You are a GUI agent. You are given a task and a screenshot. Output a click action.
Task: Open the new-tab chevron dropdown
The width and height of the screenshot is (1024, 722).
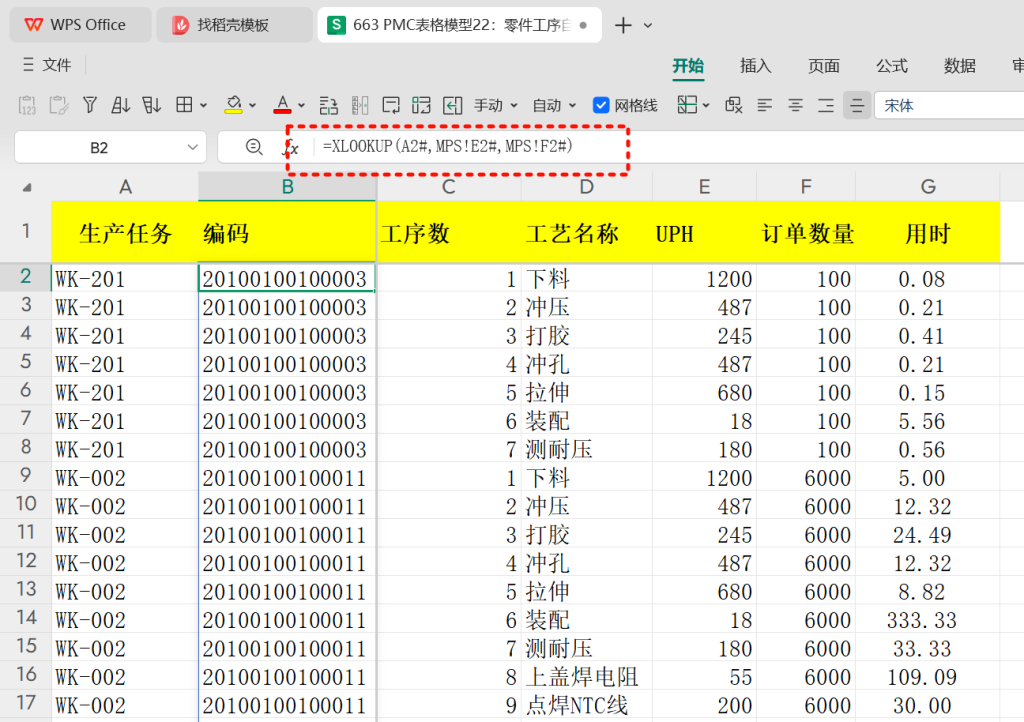pyautogui.click(x=648, y=25)
